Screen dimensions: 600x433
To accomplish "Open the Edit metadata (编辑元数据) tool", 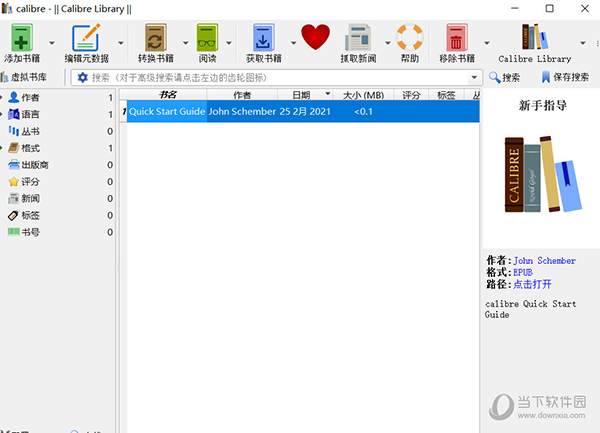I will [x=86, y=37].
